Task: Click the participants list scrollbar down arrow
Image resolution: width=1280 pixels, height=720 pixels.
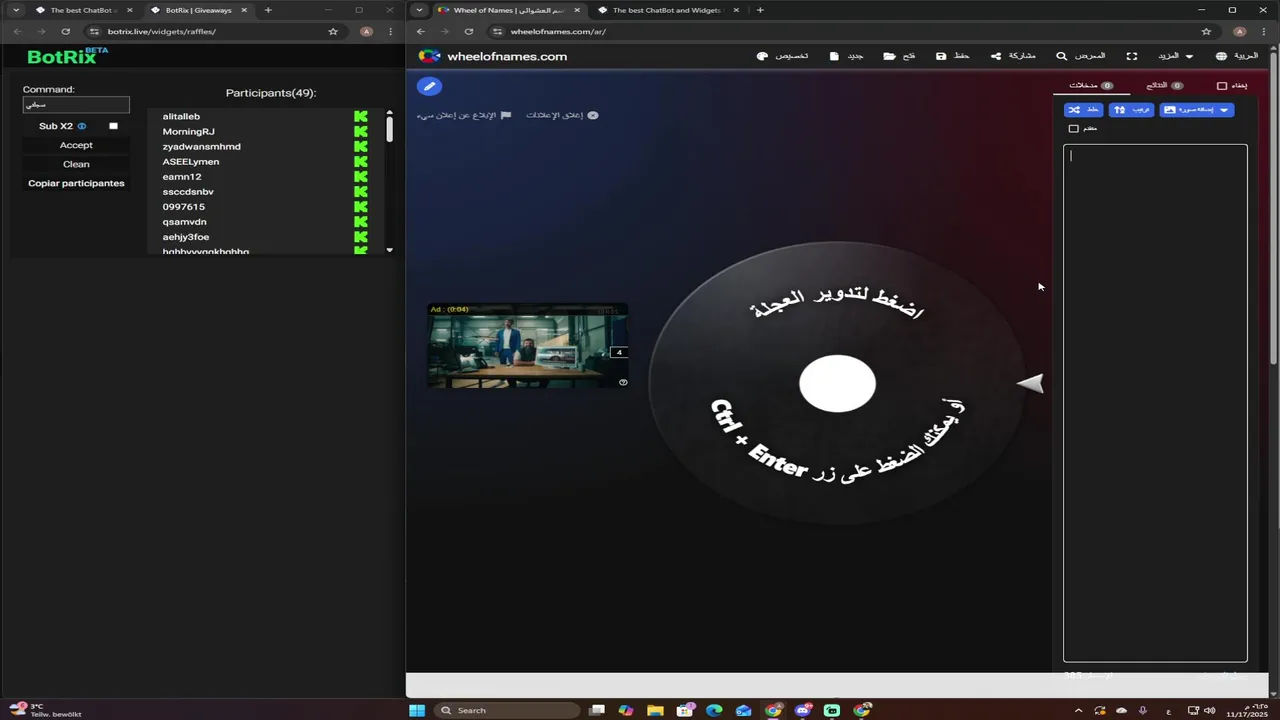Action: 390,250
